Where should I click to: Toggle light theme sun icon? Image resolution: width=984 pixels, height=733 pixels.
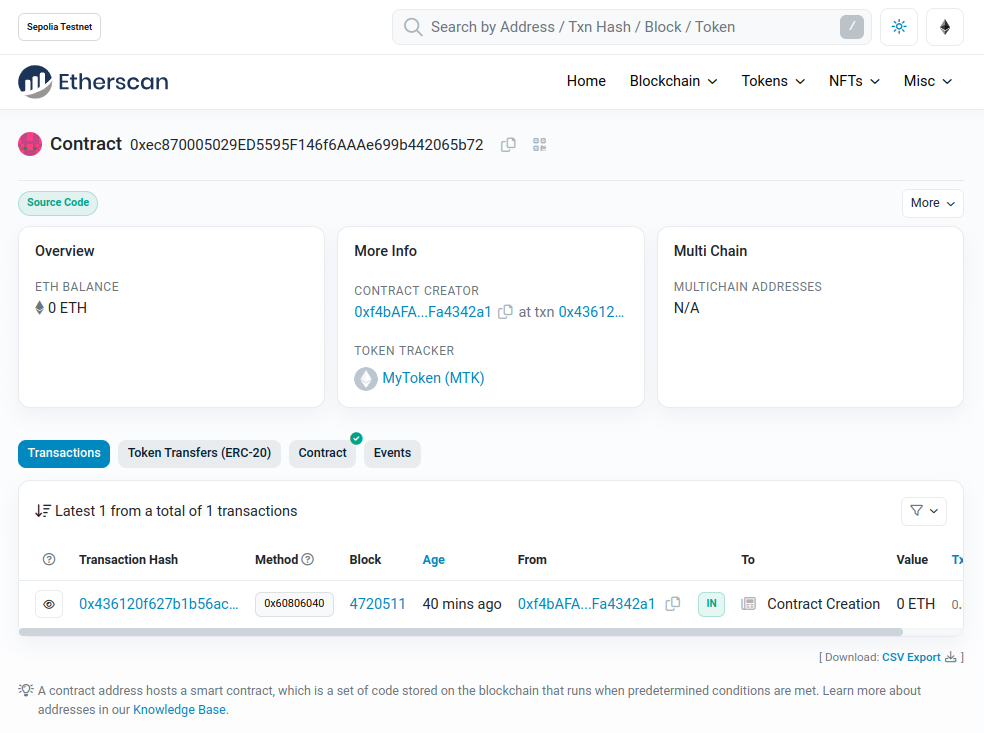(x=899, y=27)
